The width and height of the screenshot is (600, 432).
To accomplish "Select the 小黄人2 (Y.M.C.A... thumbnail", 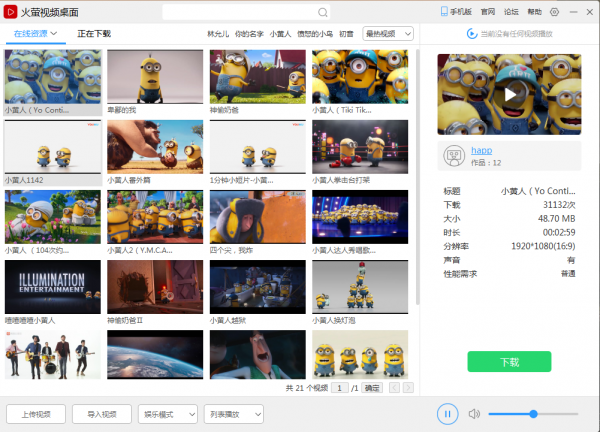I will [x=155, y=217].
